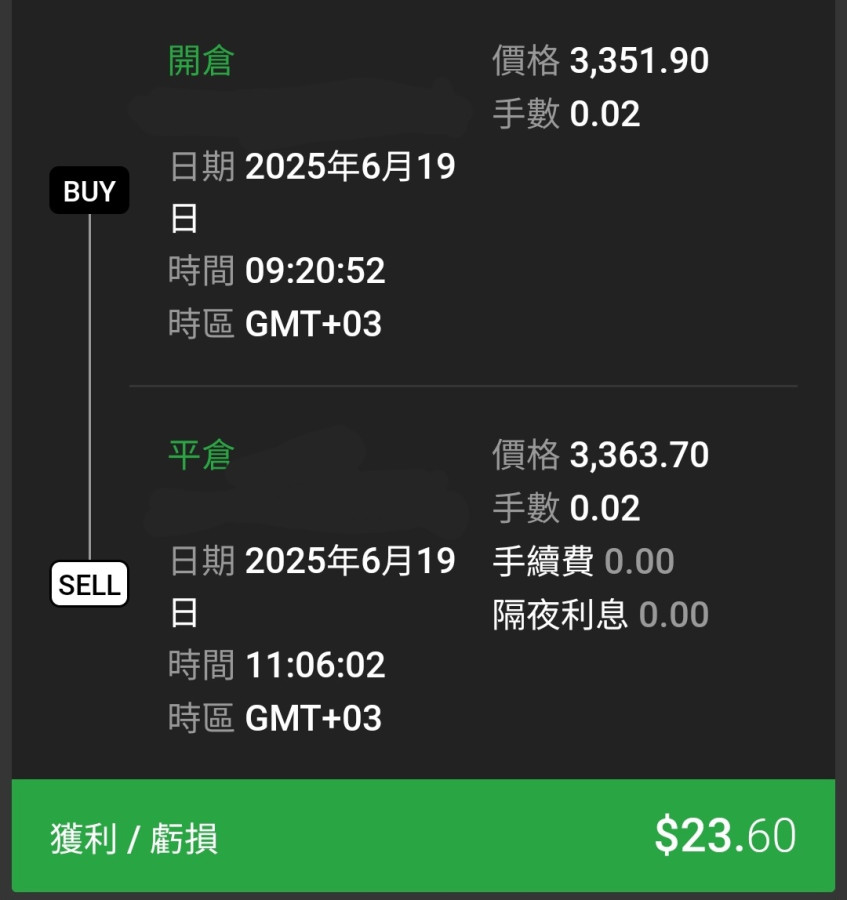Click the GMT+03 time zone under 09:20:52
Viewport: 847px width, 900px height.
tap(313, 324)
